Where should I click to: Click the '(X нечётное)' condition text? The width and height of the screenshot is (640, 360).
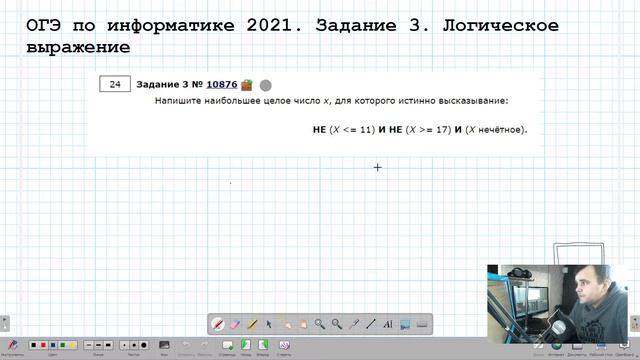496,130
